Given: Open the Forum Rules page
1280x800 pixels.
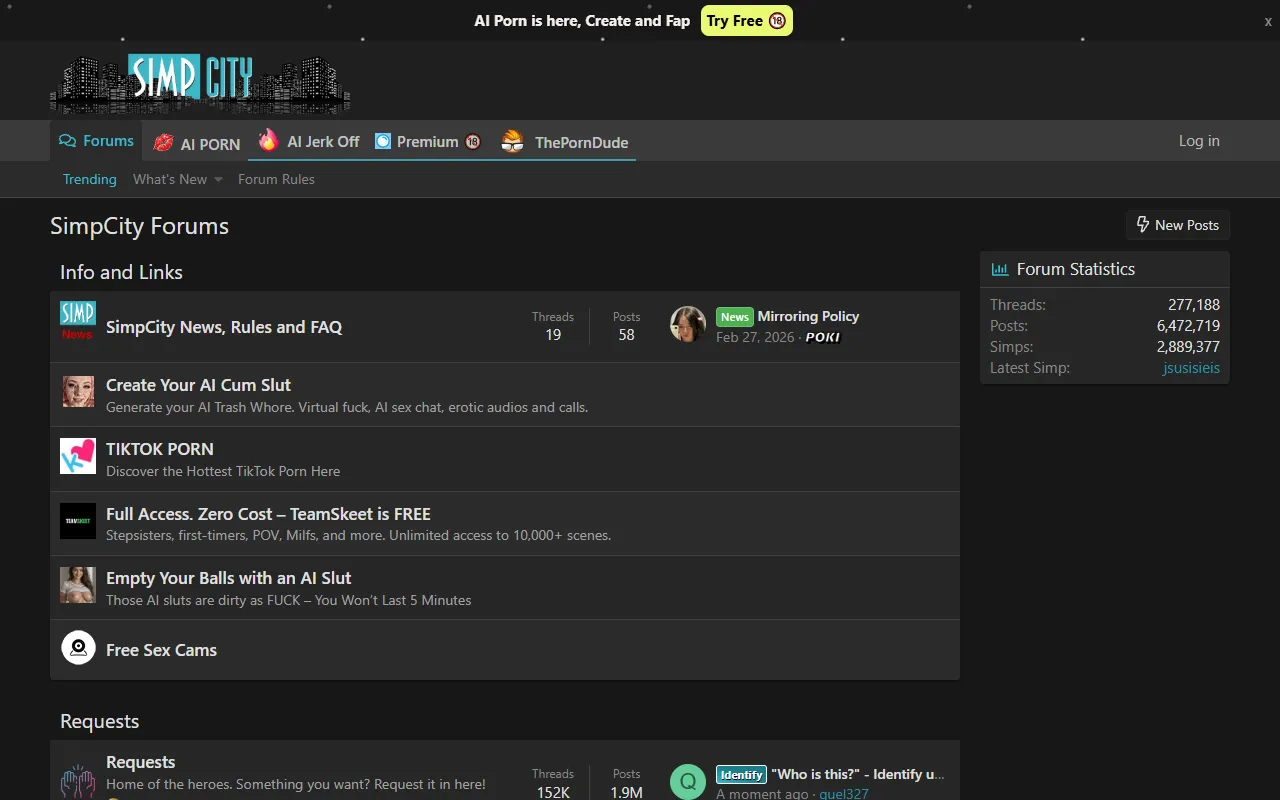Looking at the screenshot, I should 276,179.
